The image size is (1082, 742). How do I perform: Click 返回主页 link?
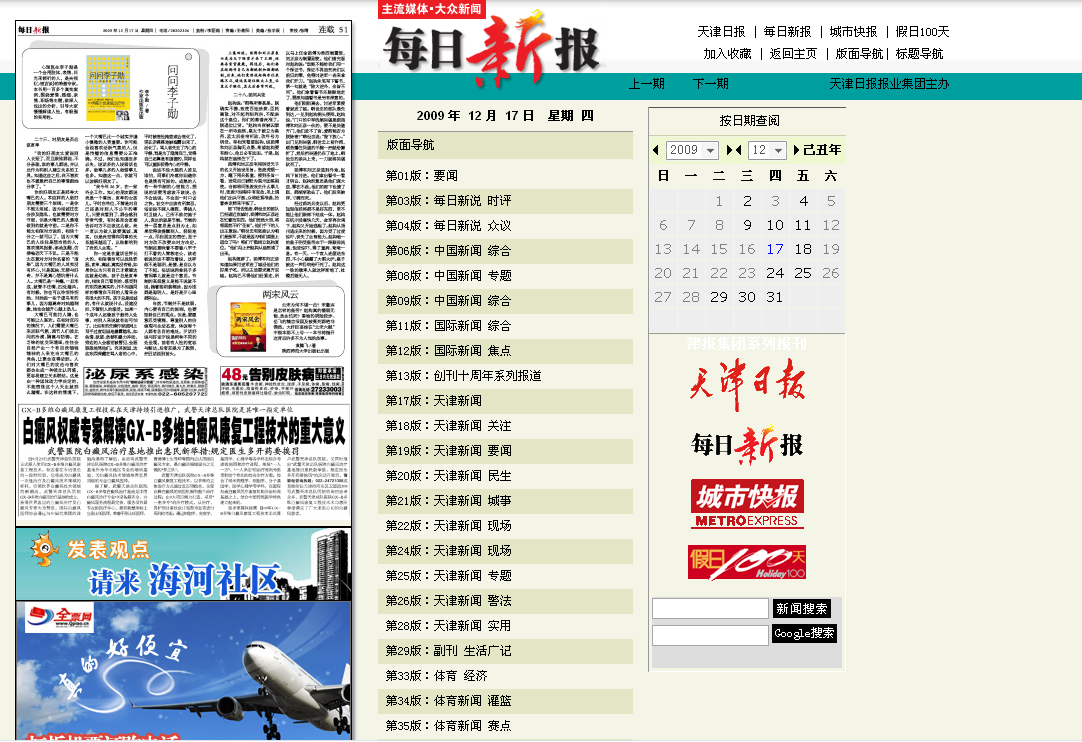pos(794,54)
